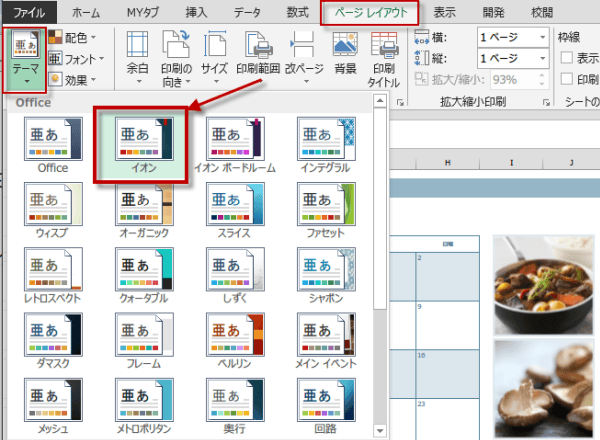Image resolution: width=600 pixels, height=440 pixels.
Task: Apply the イオン ボードルーム theme
Action: [x=235, y=145]
